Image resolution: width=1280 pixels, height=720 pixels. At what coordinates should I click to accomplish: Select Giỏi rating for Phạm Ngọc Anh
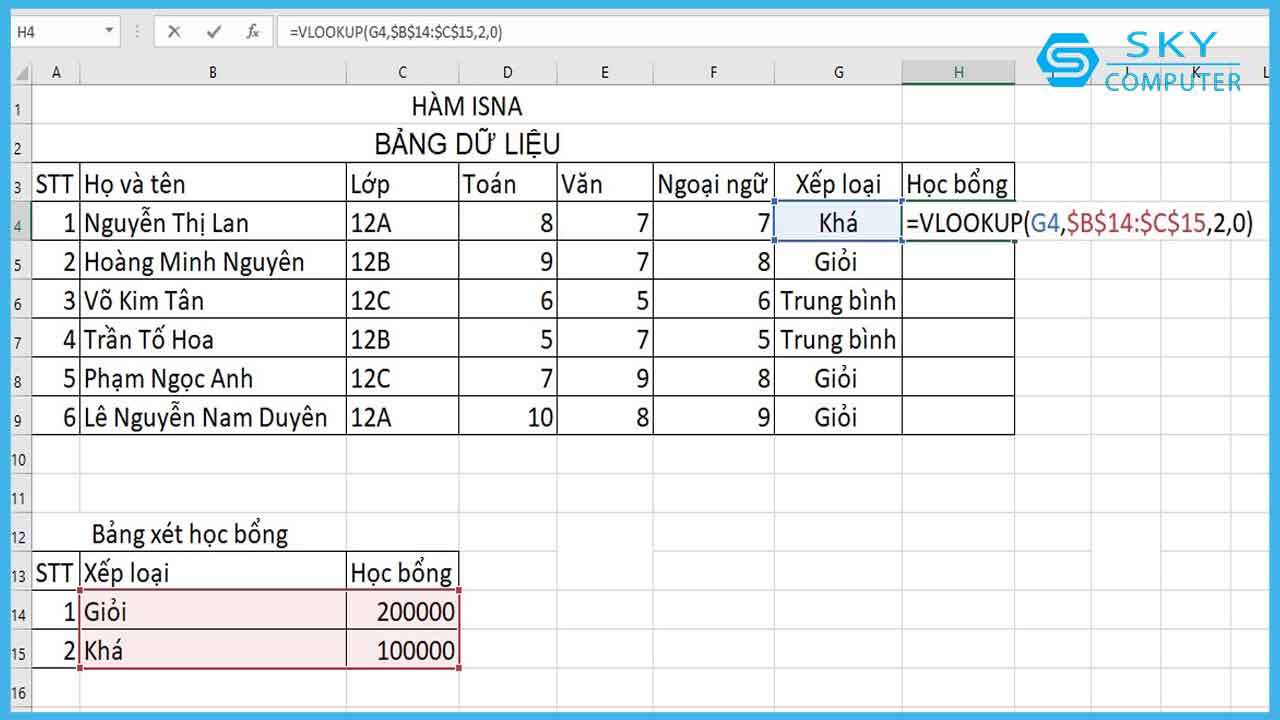coord(838,378)
